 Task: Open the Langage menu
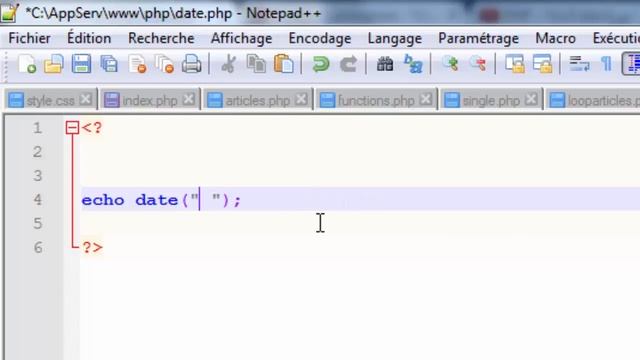pos(395,39)
